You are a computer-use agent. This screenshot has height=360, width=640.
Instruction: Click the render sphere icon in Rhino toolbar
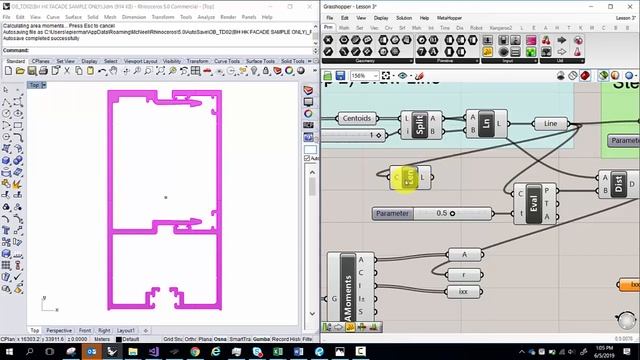pyautogui.click(x=301, y=71)
